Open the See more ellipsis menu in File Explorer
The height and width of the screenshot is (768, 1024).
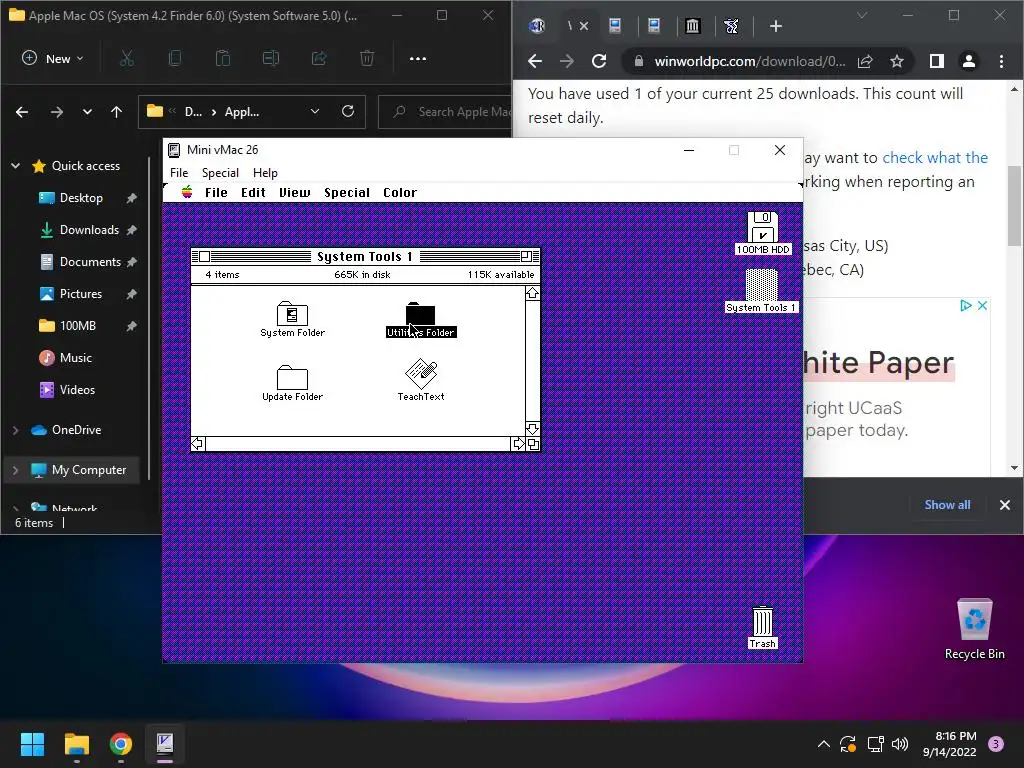(418, 59)
